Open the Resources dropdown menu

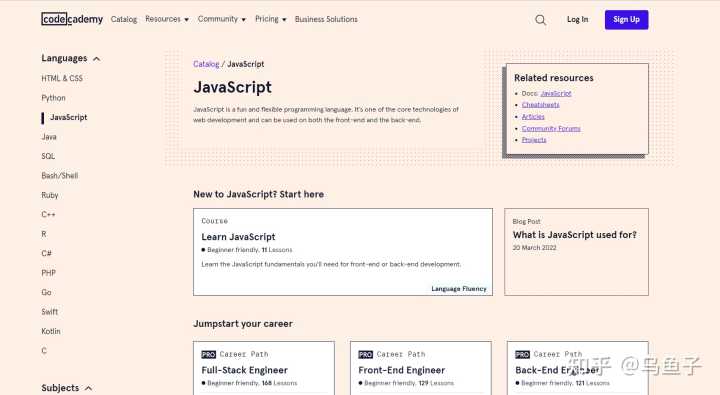[x=167, y=19]
